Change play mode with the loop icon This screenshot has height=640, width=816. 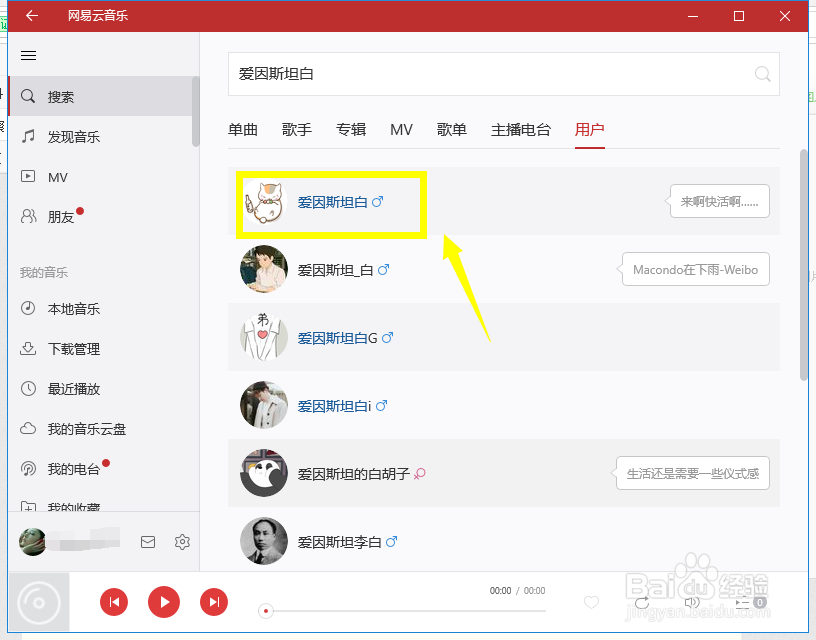tap(641, 603)
